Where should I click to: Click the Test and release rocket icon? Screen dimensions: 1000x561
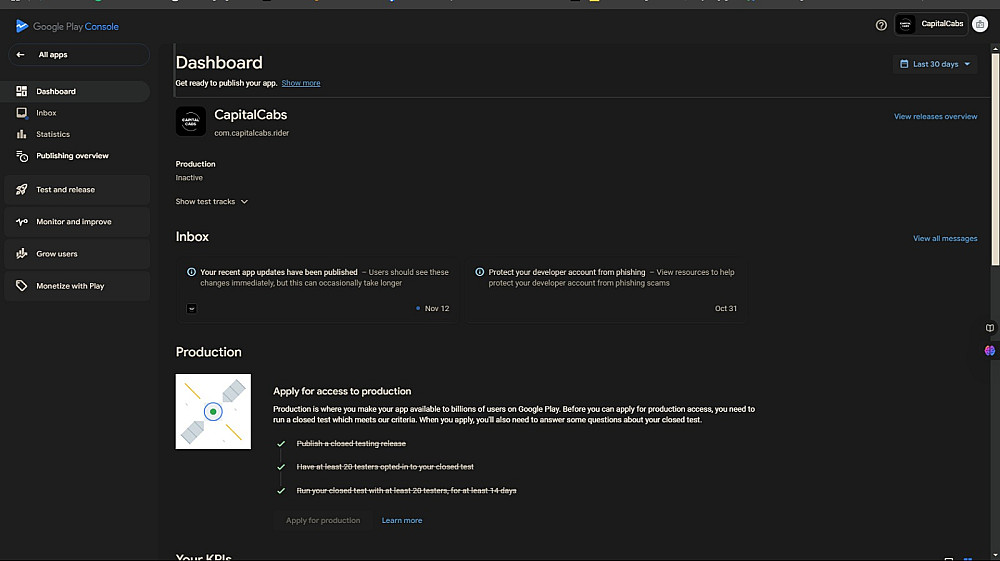(22, 190)
